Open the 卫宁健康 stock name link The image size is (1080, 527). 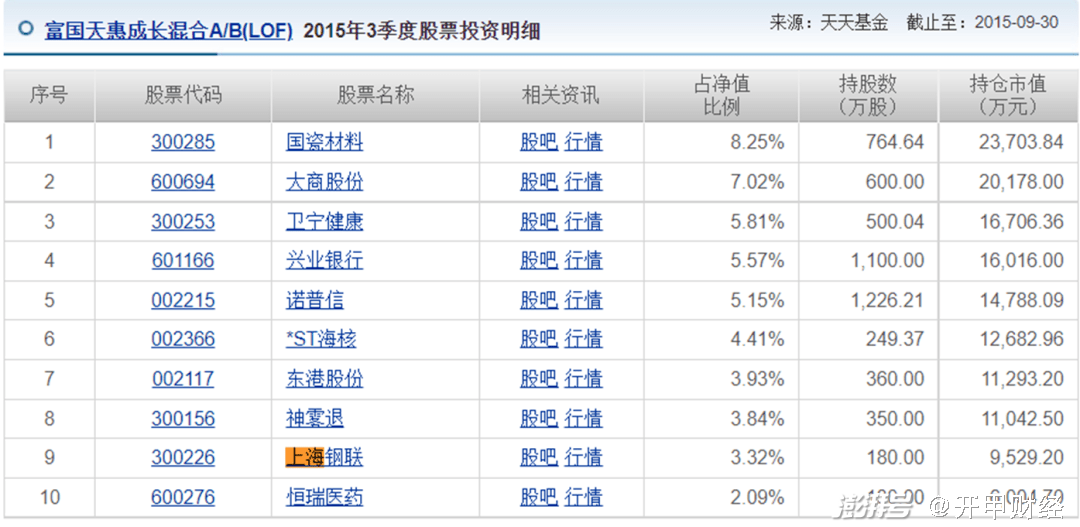[x=324, y=222]
